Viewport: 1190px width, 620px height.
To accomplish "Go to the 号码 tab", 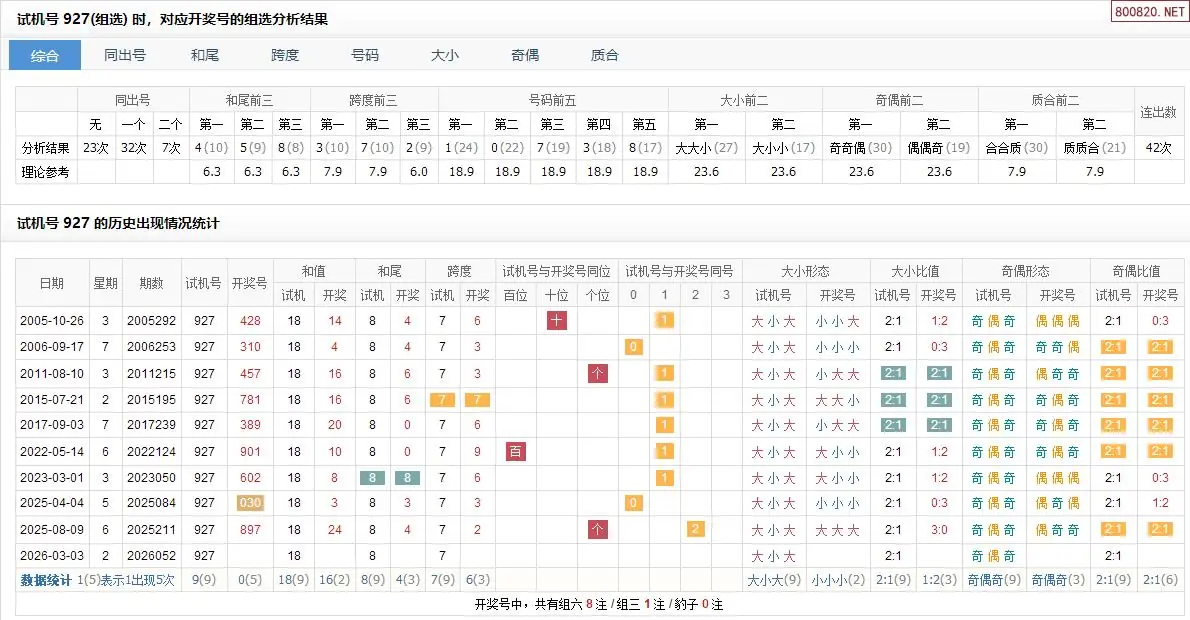I will pos(365,55).
